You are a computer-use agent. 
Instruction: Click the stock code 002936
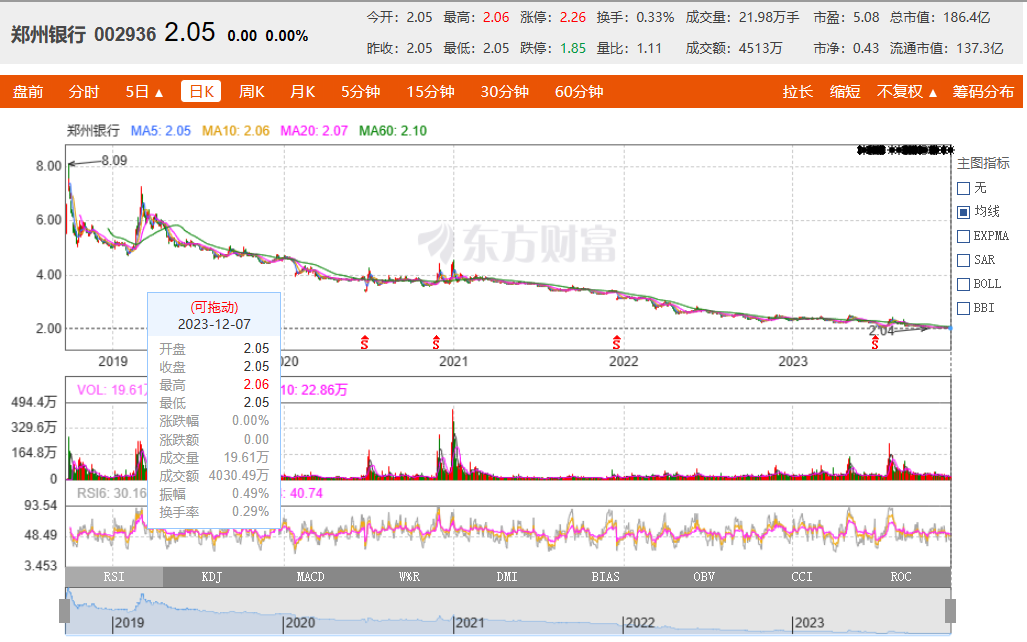coord(125,34)
